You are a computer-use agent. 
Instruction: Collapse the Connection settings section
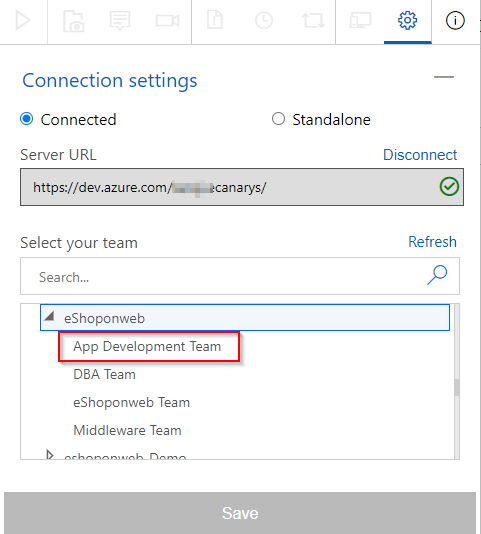(x=444, y=77)
